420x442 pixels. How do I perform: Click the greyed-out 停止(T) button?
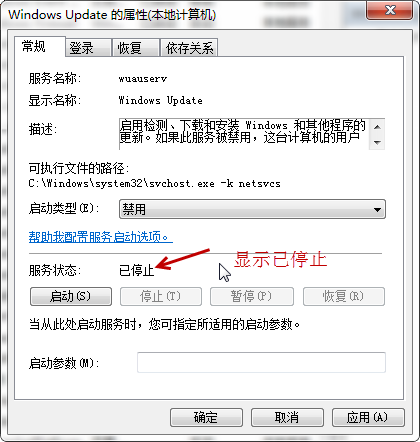click(161, 296)
